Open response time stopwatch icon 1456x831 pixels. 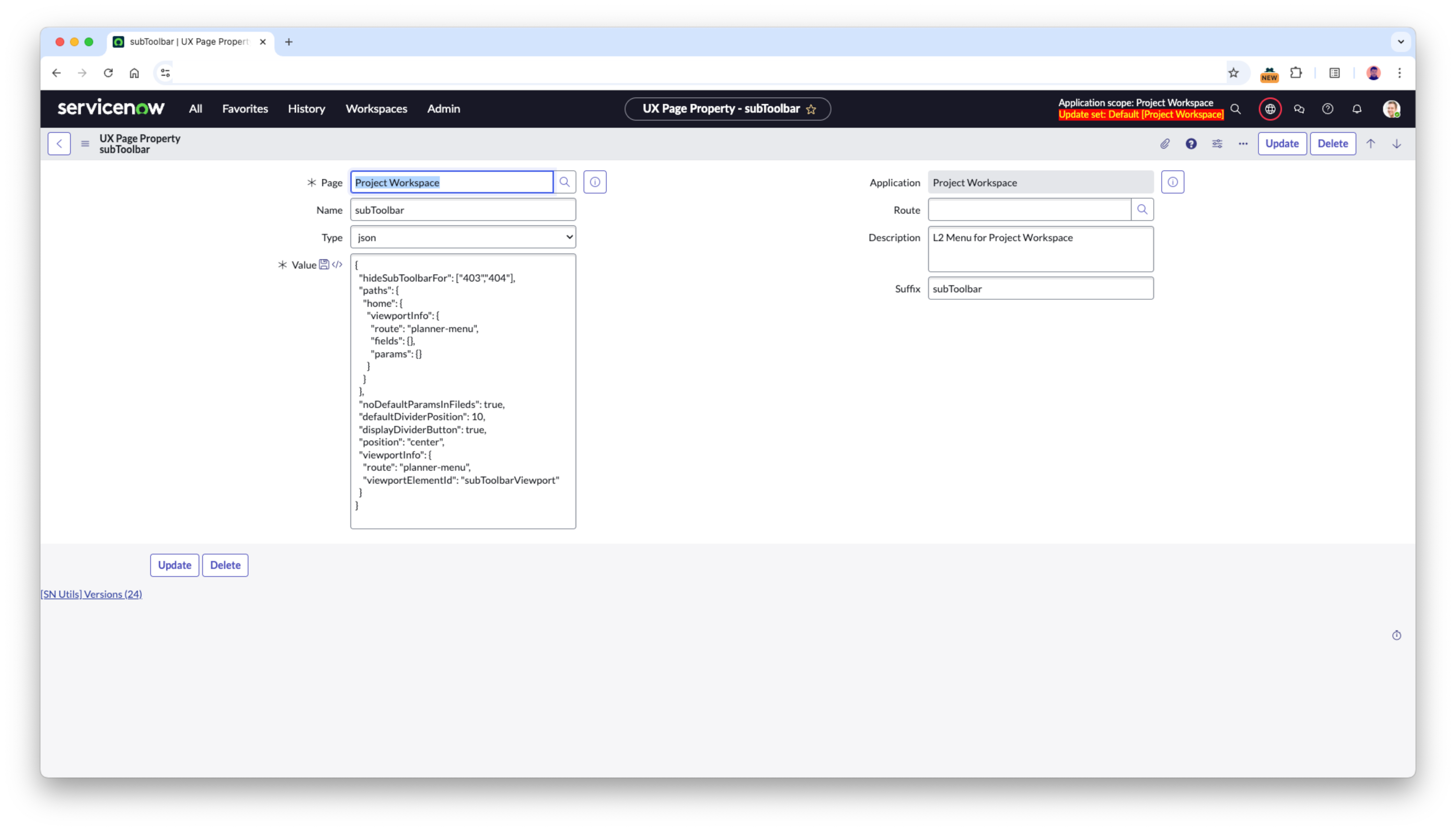coord(1396,635)
